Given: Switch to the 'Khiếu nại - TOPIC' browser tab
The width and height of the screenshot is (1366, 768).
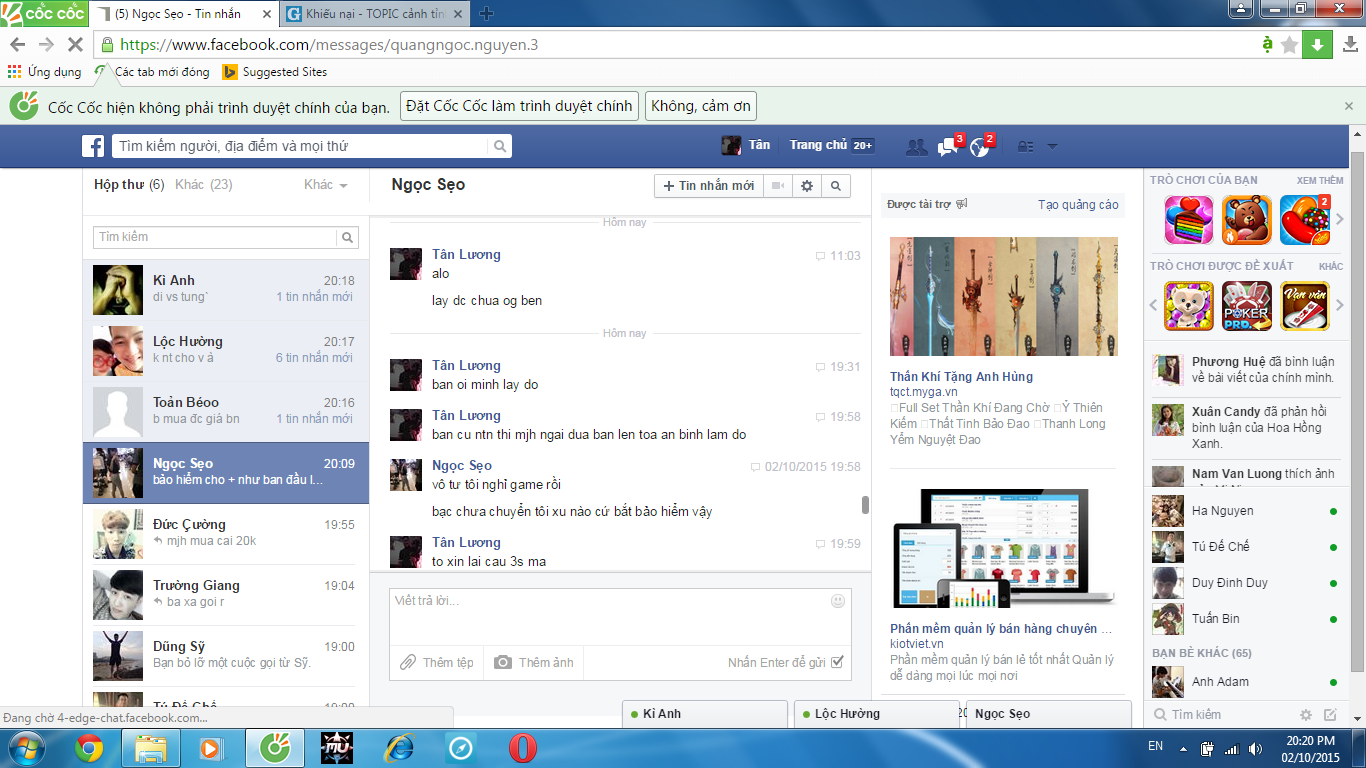Looking at the screenshot, I should point(373,13).
